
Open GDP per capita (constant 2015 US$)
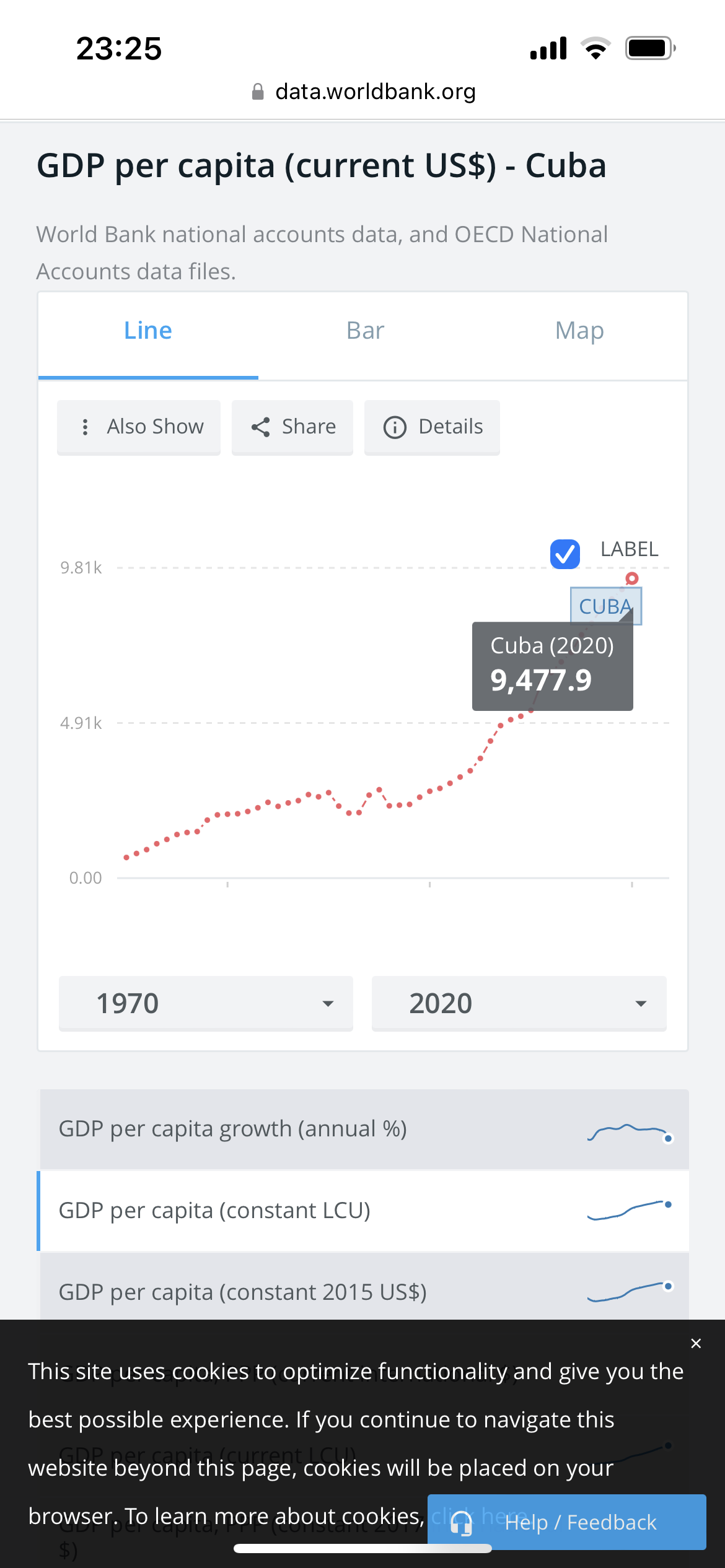[x=242, y=1292]
